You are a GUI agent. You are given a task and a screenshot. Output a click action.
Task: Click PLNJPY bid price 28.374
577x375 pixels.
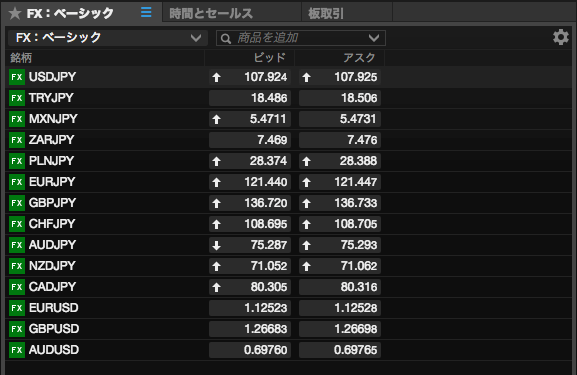pyautogui.click(x=250, y=161)
